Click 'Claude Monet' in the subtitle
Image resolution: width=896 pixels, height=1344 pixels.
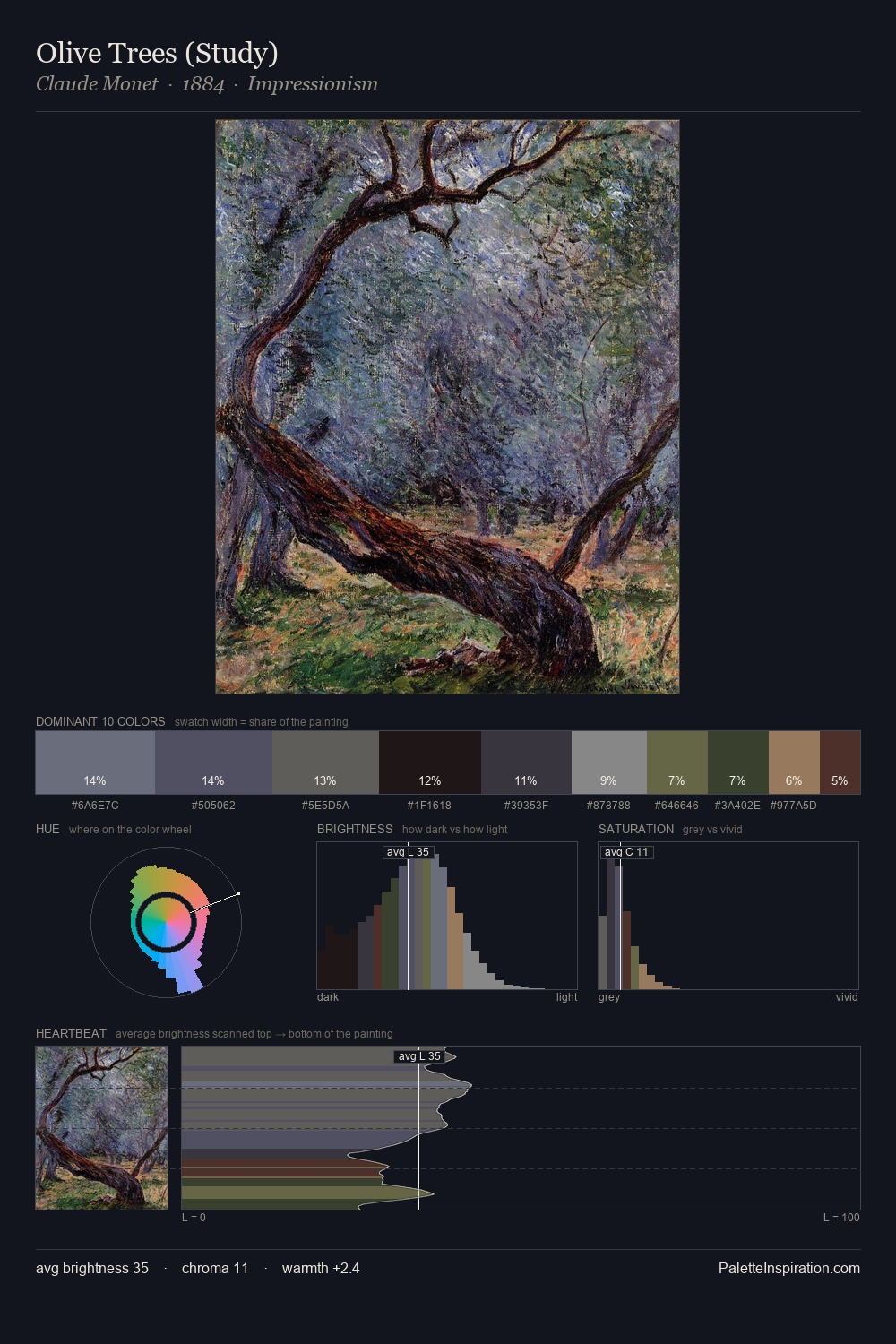[97, 84]
